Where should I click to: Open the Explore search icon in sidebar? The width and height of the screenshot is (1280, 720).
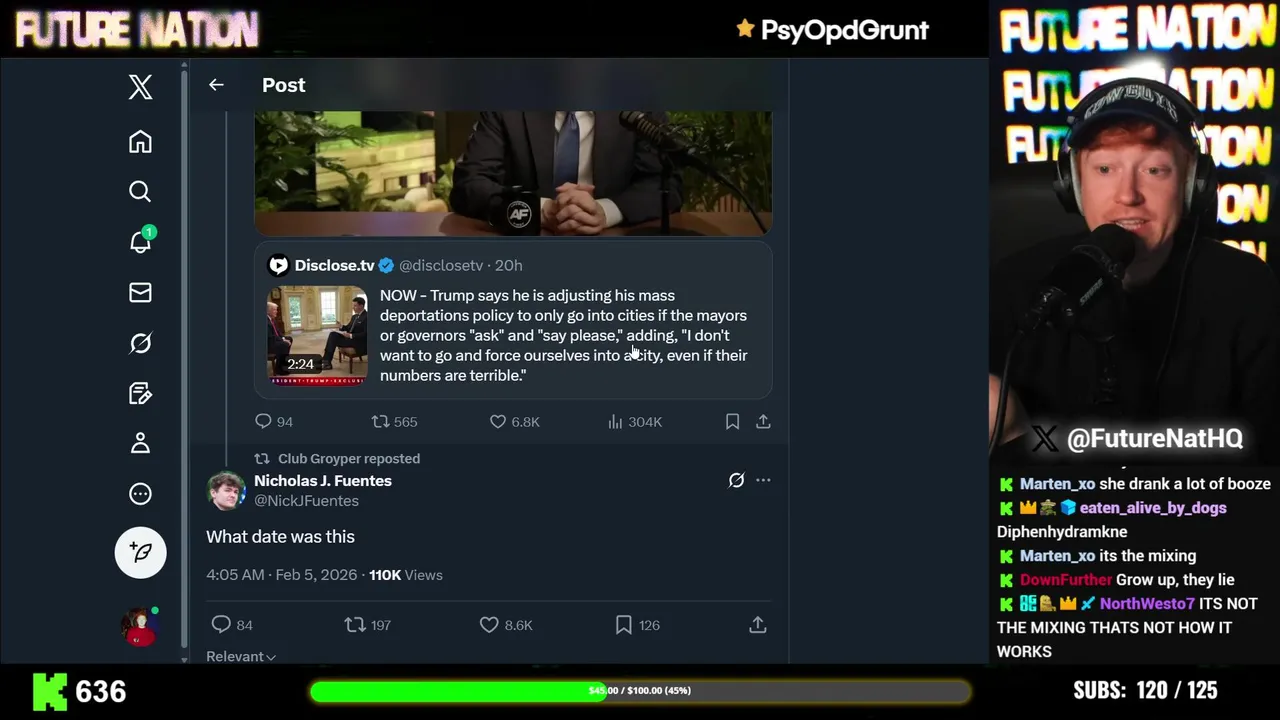(140, 191)
